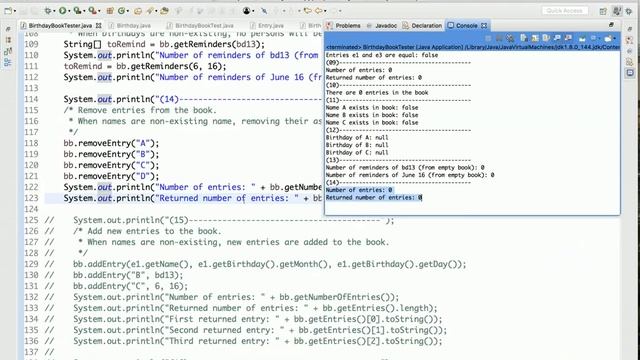Click the Open Perspective icon

603,11
